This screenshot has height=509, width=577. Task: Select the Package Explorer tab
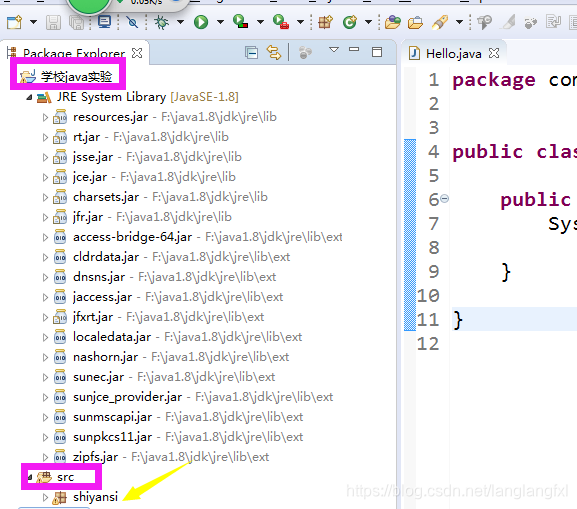[74, 54]
